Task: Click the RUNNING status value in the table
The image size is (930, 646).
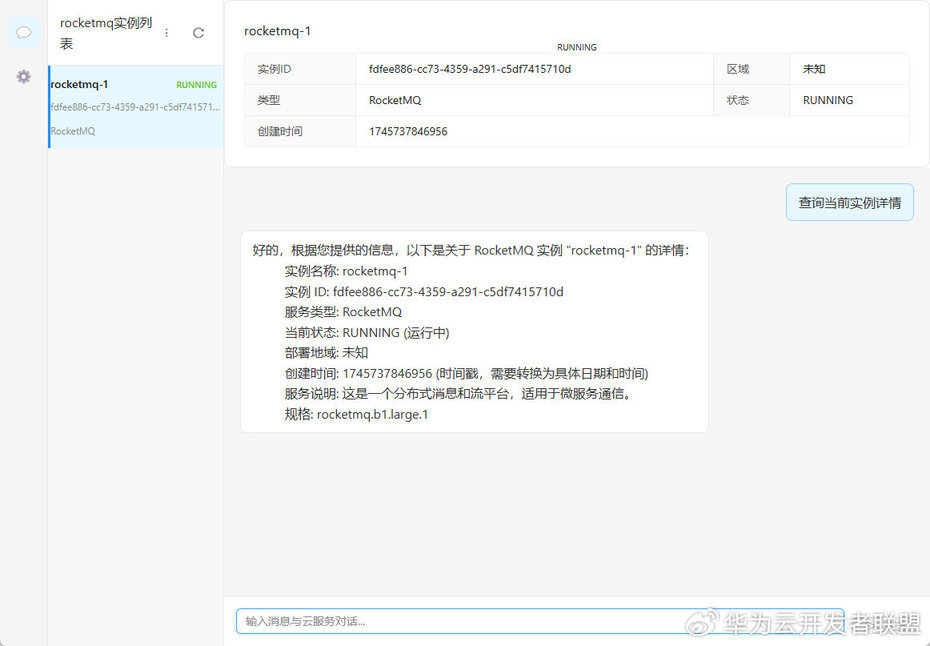Action: [x=828, y=100]
